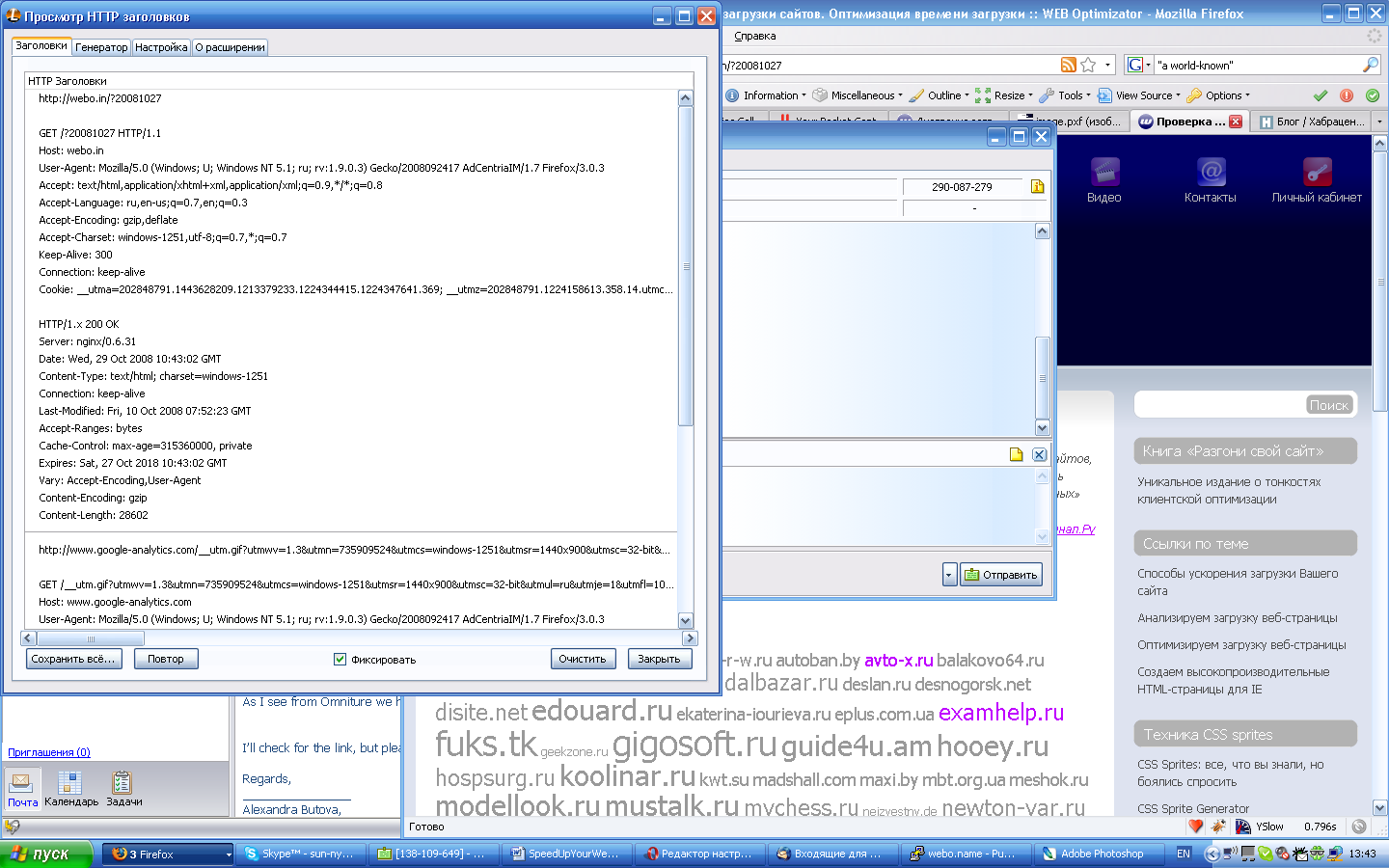Click the 290-087-279 number field
The width and height of the screenshot is (1389, 868).
(962, 187)
